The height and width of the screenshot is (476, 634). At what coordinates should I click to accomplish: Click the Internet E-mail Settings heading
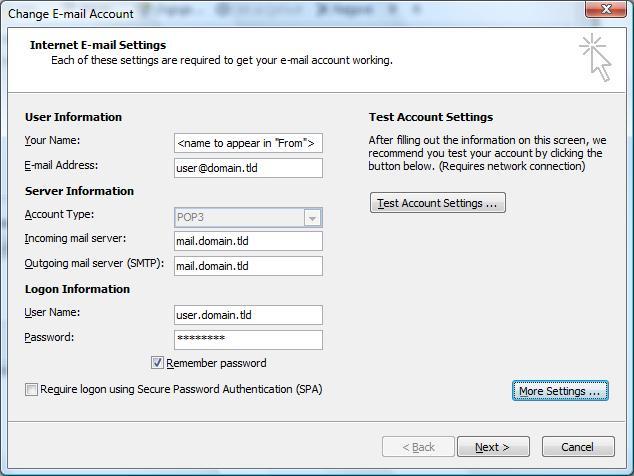(x=98, y=45)
